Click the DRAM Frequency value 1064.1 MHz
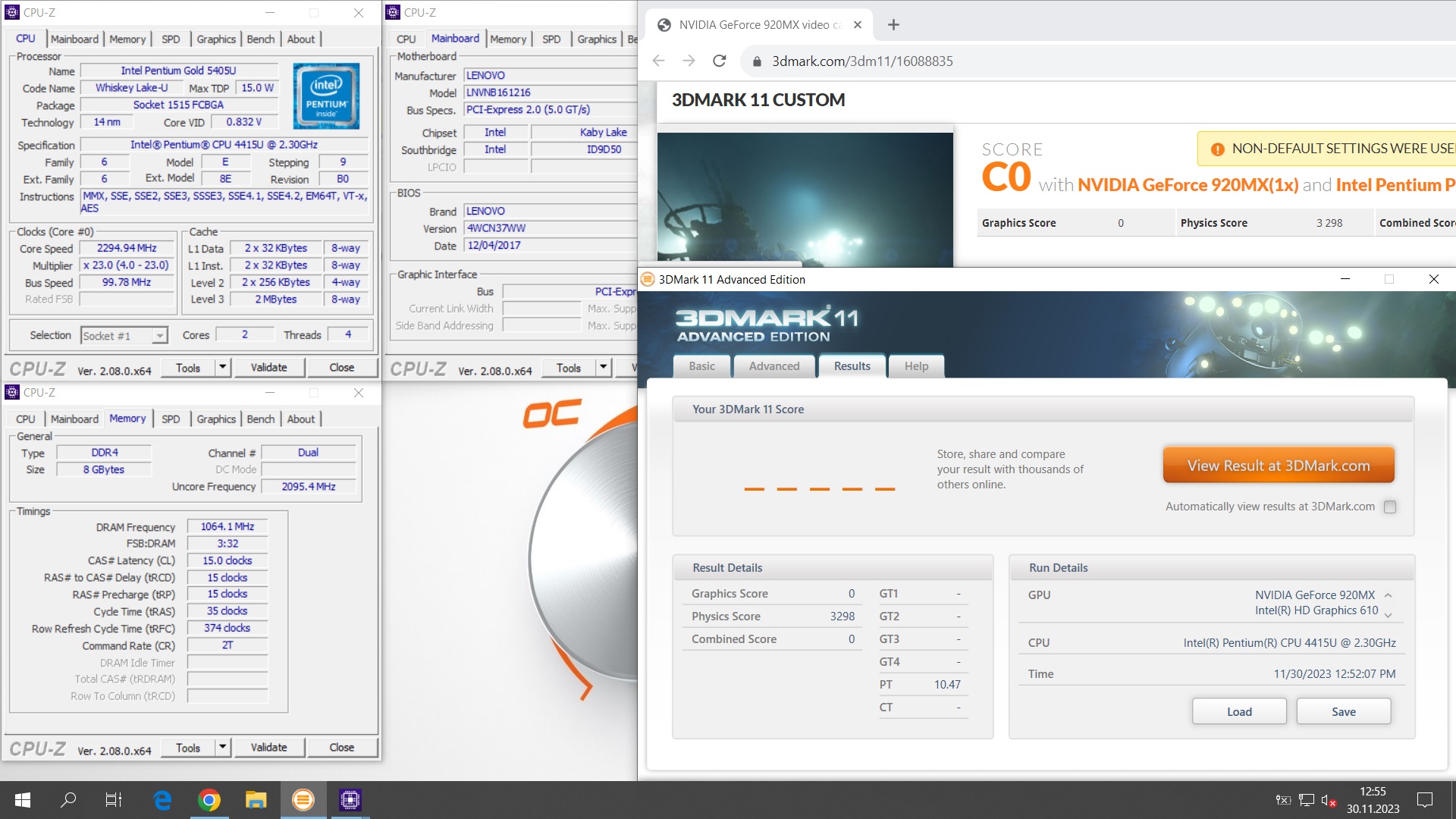Image resolution: width=1456 pixels, height=819 pixels. click(227, 526)
